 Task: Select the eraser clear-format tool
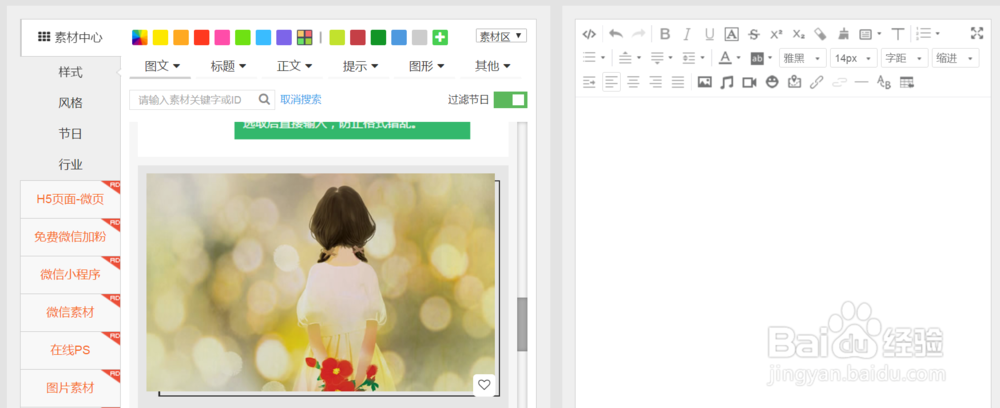(821, 34)
